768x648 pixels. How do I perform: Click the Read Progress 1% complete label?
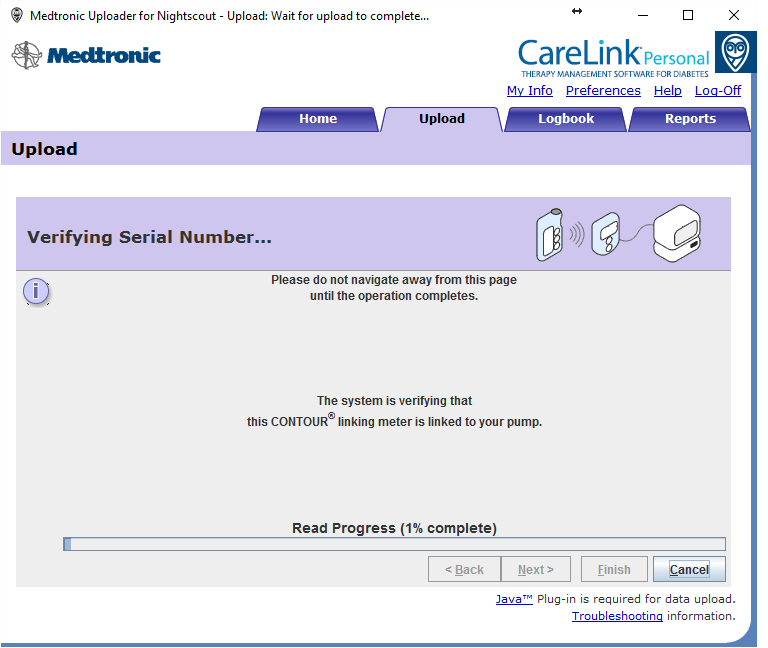(x=394, y=528)
